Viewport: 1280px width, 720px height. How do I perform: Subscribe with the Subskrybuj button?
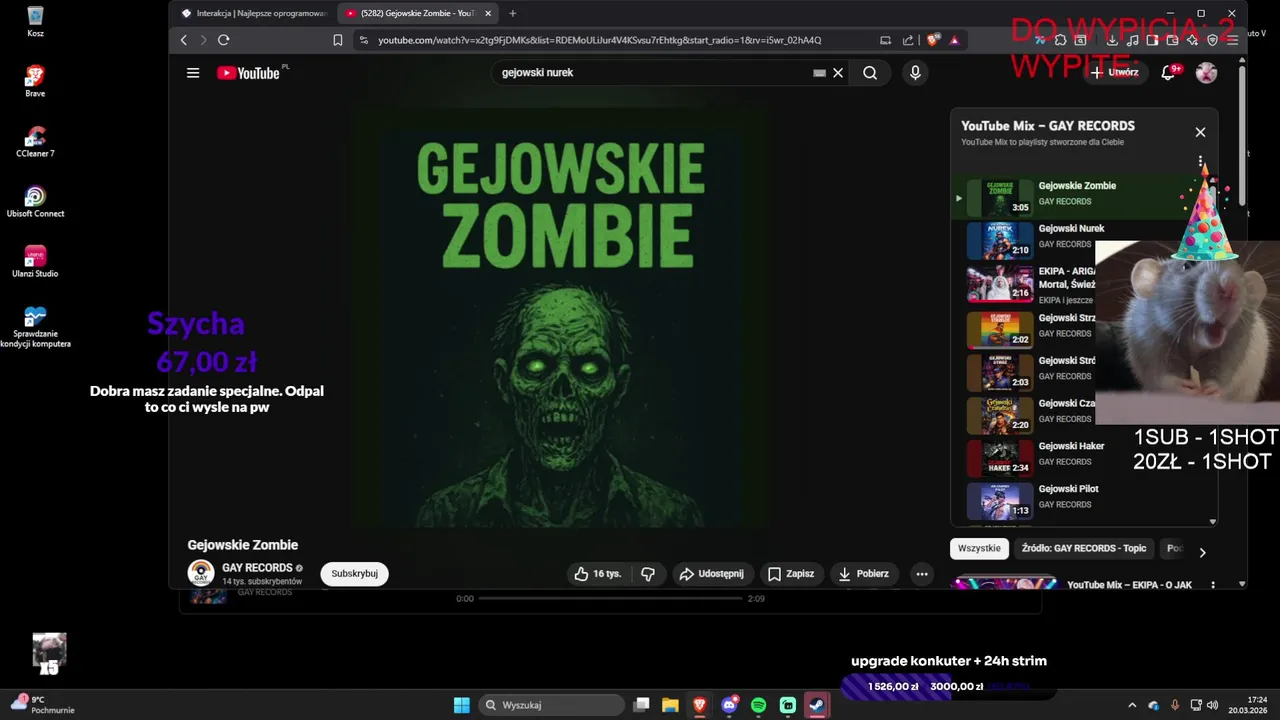354,574
